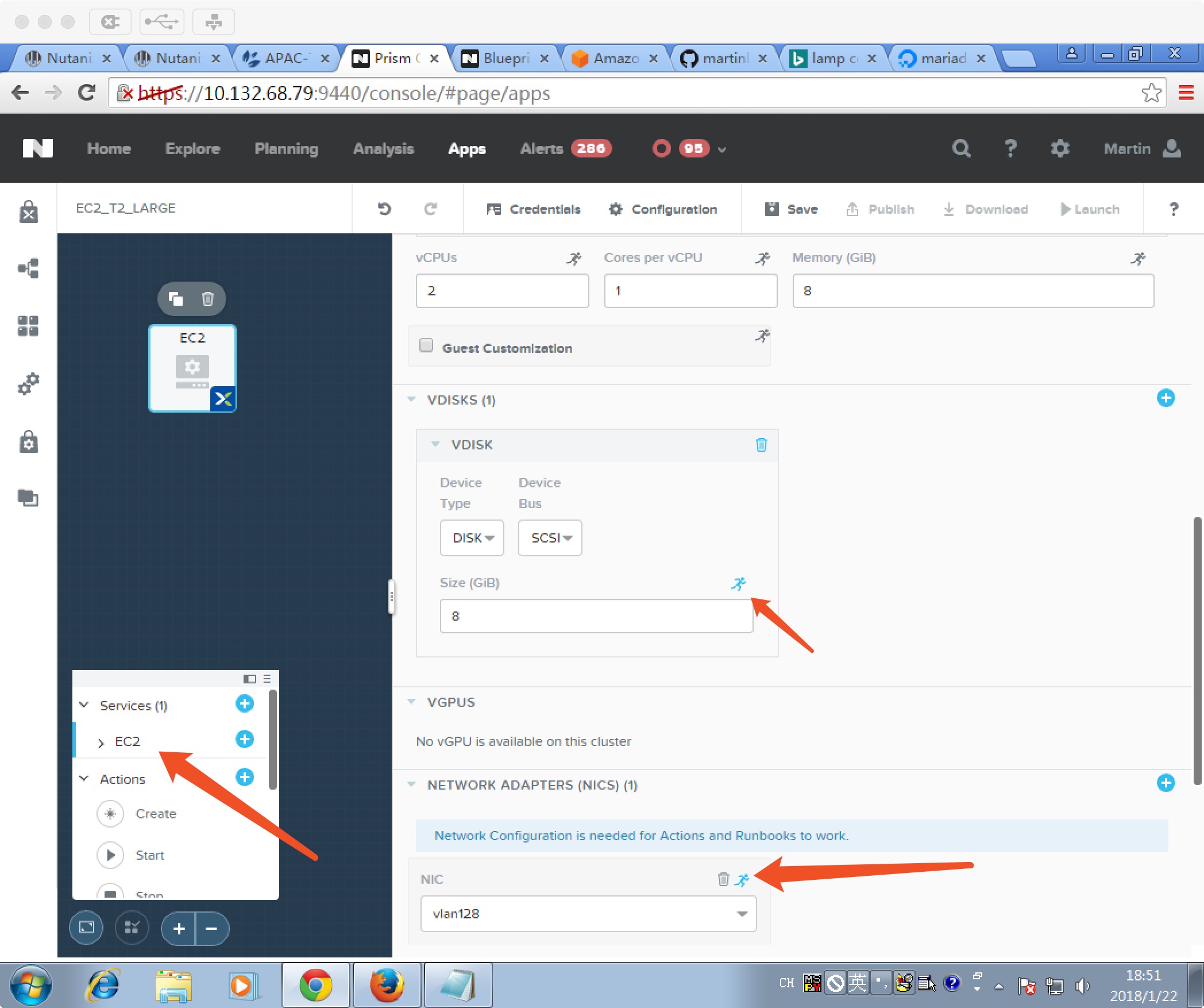Open the vlan128 NIC dropdown
1204x1008 pixels.
(588, 914)
